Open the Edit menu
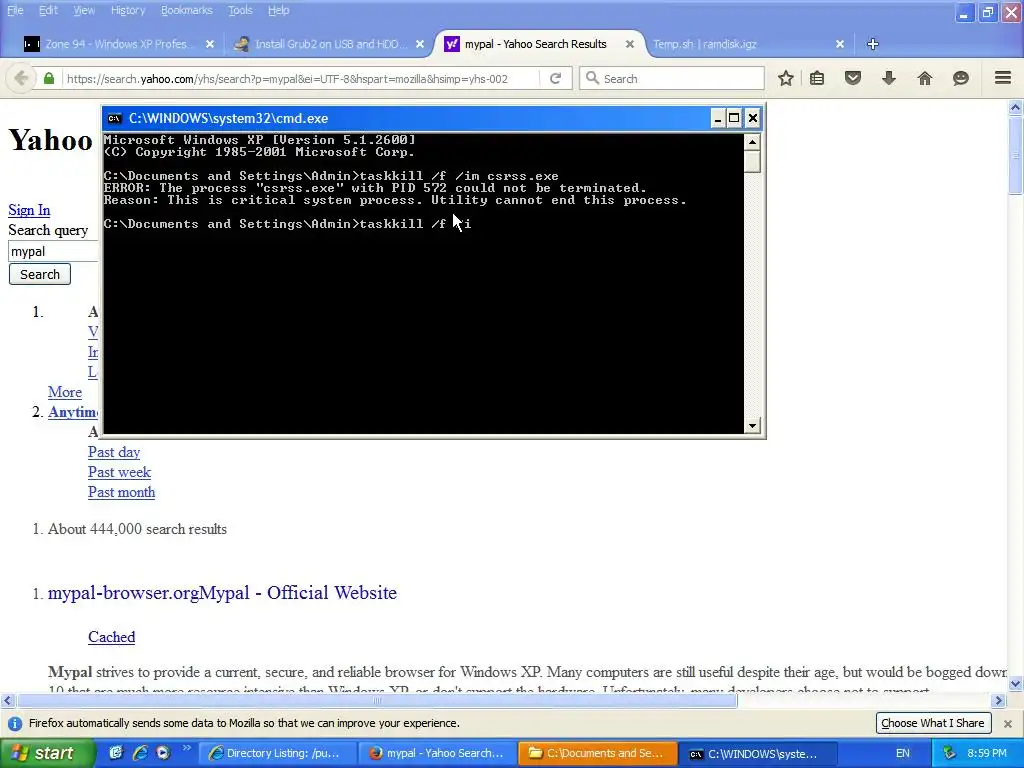 coord(48,10)
